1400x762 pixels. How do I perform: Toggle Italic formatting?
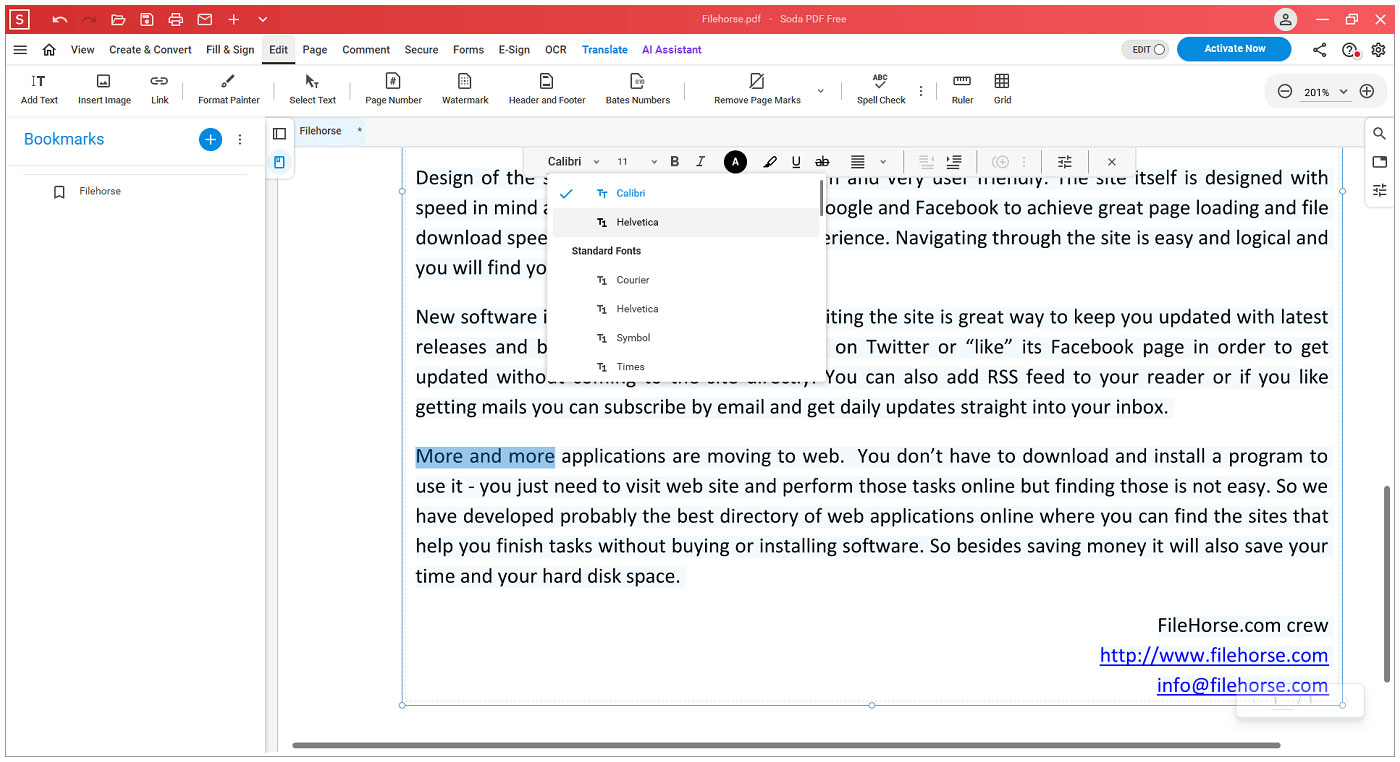pyautogui.click(x=700, y=162)
